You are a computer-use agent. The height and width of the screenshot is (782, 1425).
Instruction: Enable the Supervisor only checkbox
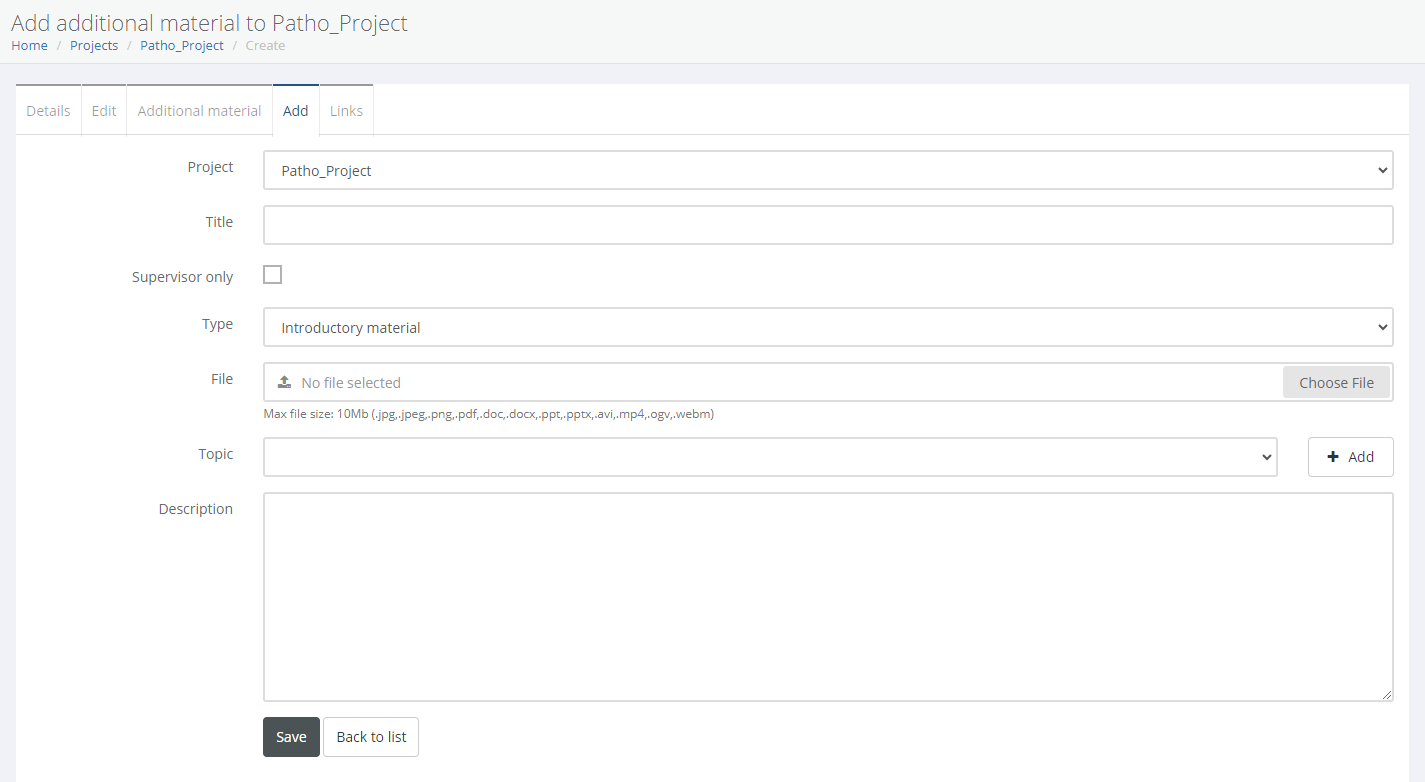click(x=273, y=275)
